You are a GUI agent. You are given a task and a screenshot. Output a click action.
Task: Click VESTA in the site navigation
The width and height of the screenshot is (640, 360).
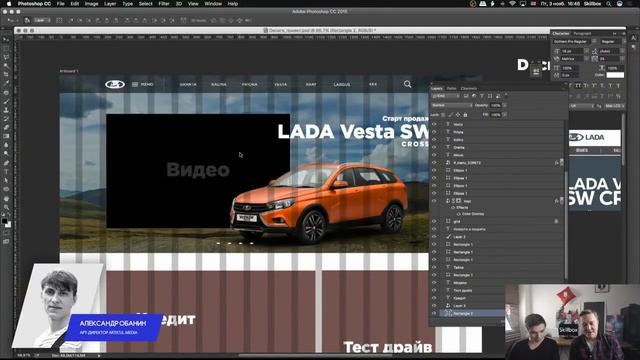pos(280,84)
